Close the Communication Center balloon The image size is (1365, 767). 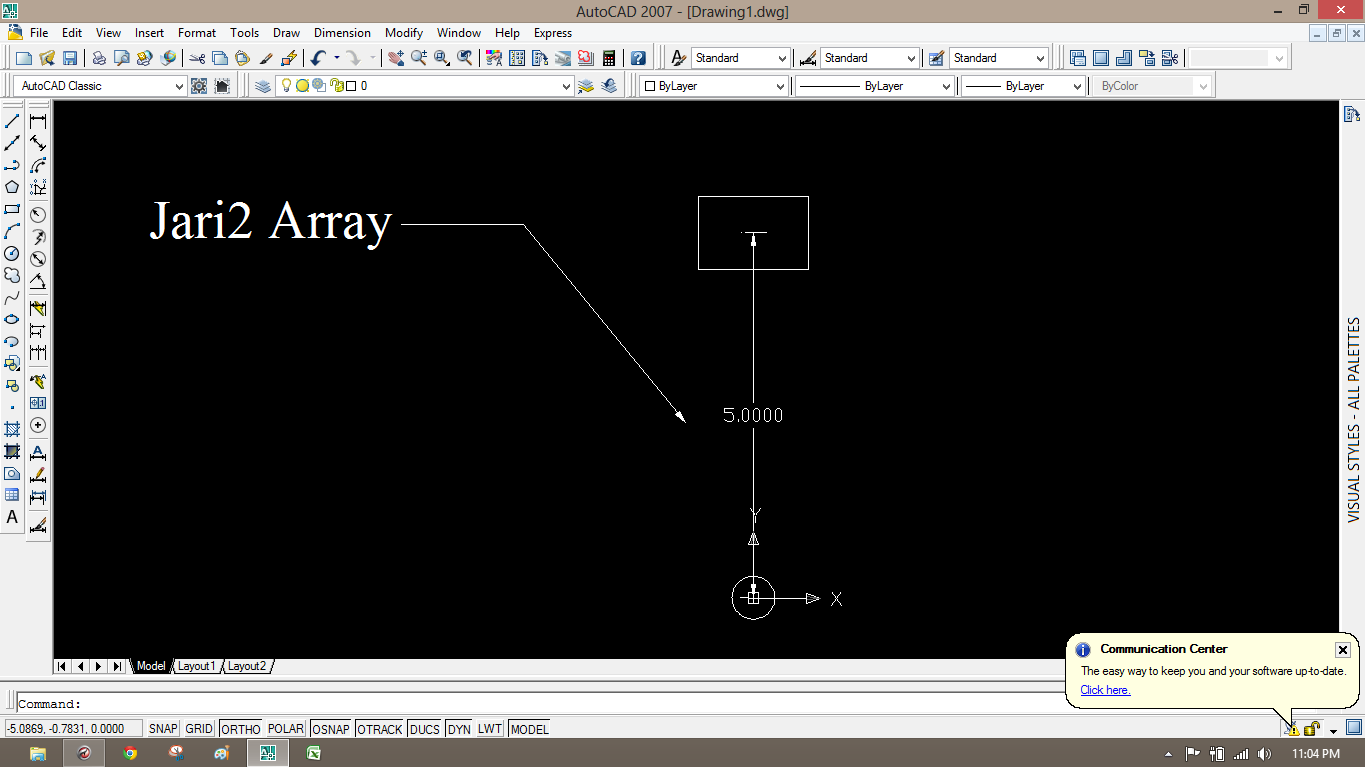[x=1343, y=650]
